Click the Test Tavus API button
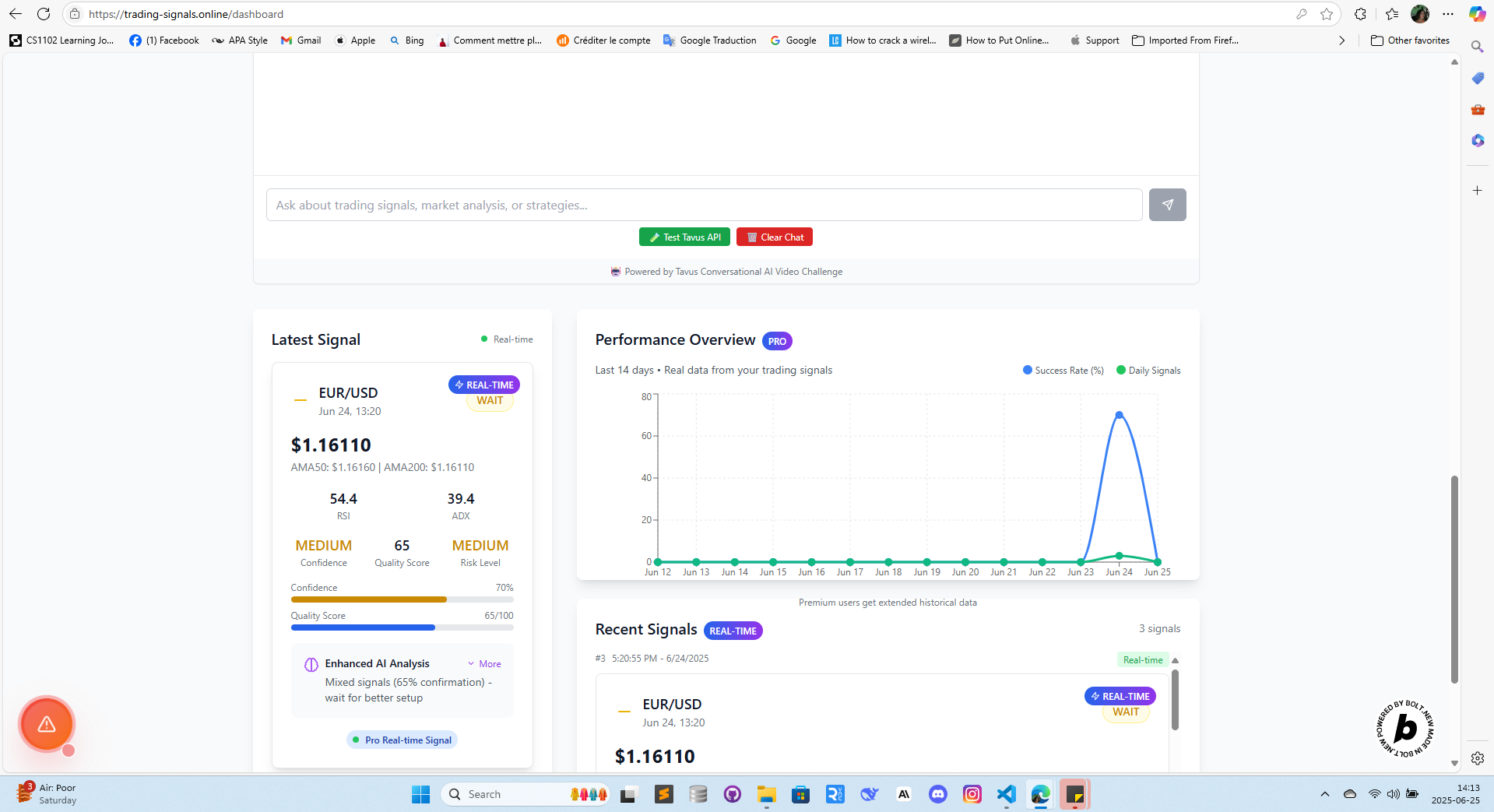The height and width of the screenshot is (812, 1494). 684,237
